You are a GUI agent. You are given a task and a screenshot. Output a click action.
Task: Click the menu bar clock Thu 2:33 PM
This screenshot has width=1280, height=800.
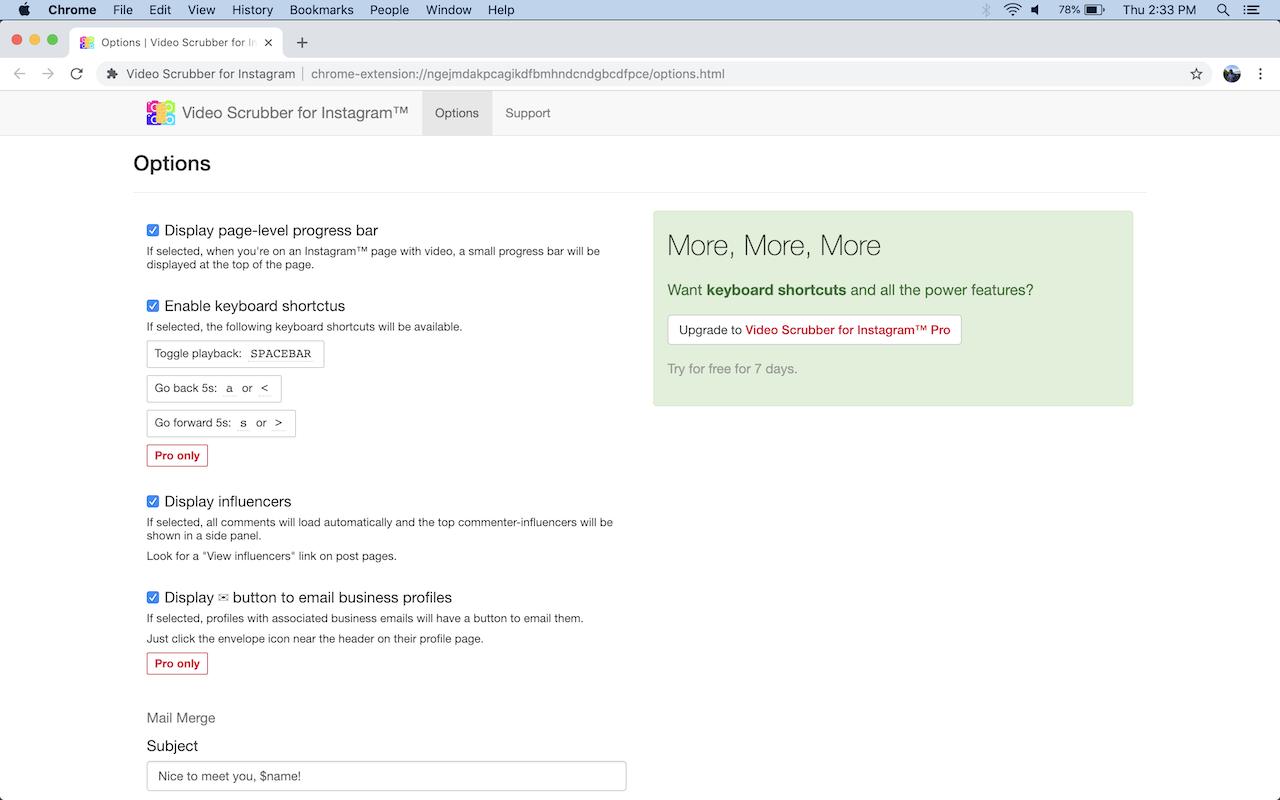pyautogui.click(x=1159, y=10)
